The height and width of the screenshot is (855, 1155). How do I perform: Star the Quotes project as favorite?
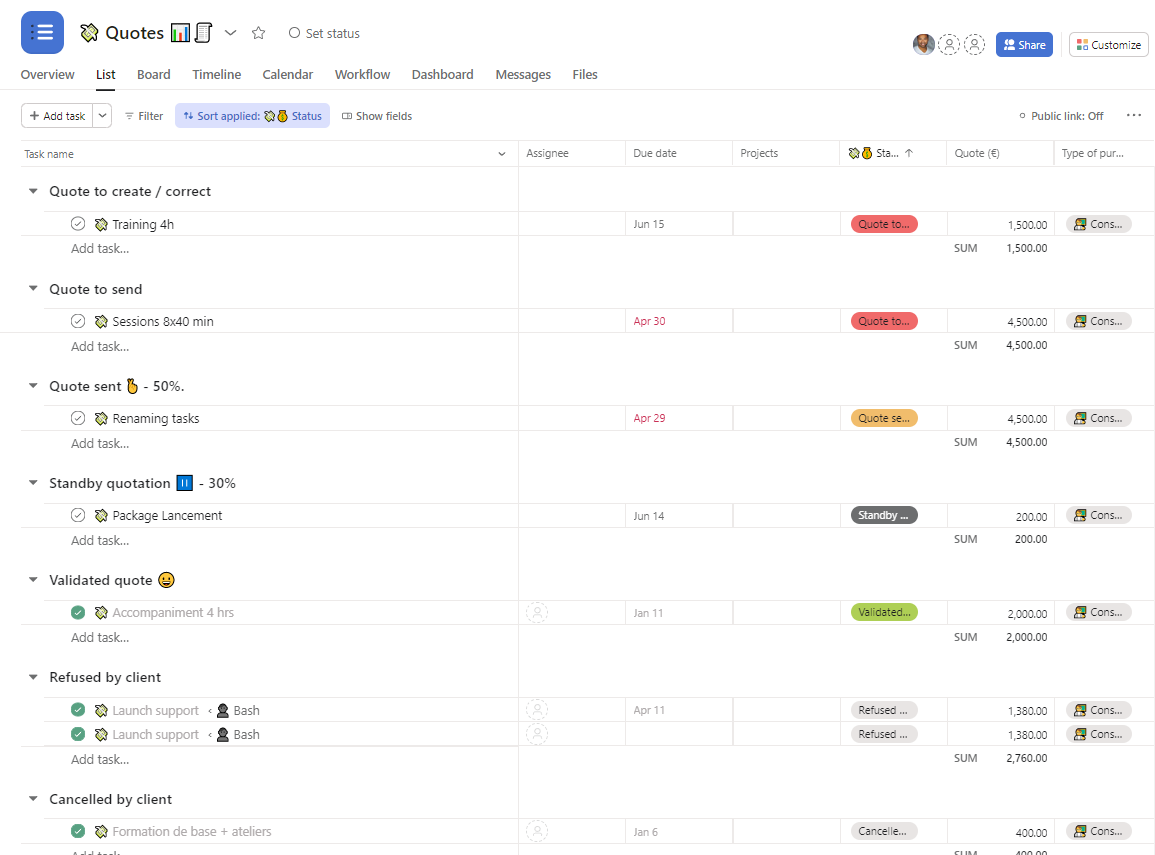[259, 33]
